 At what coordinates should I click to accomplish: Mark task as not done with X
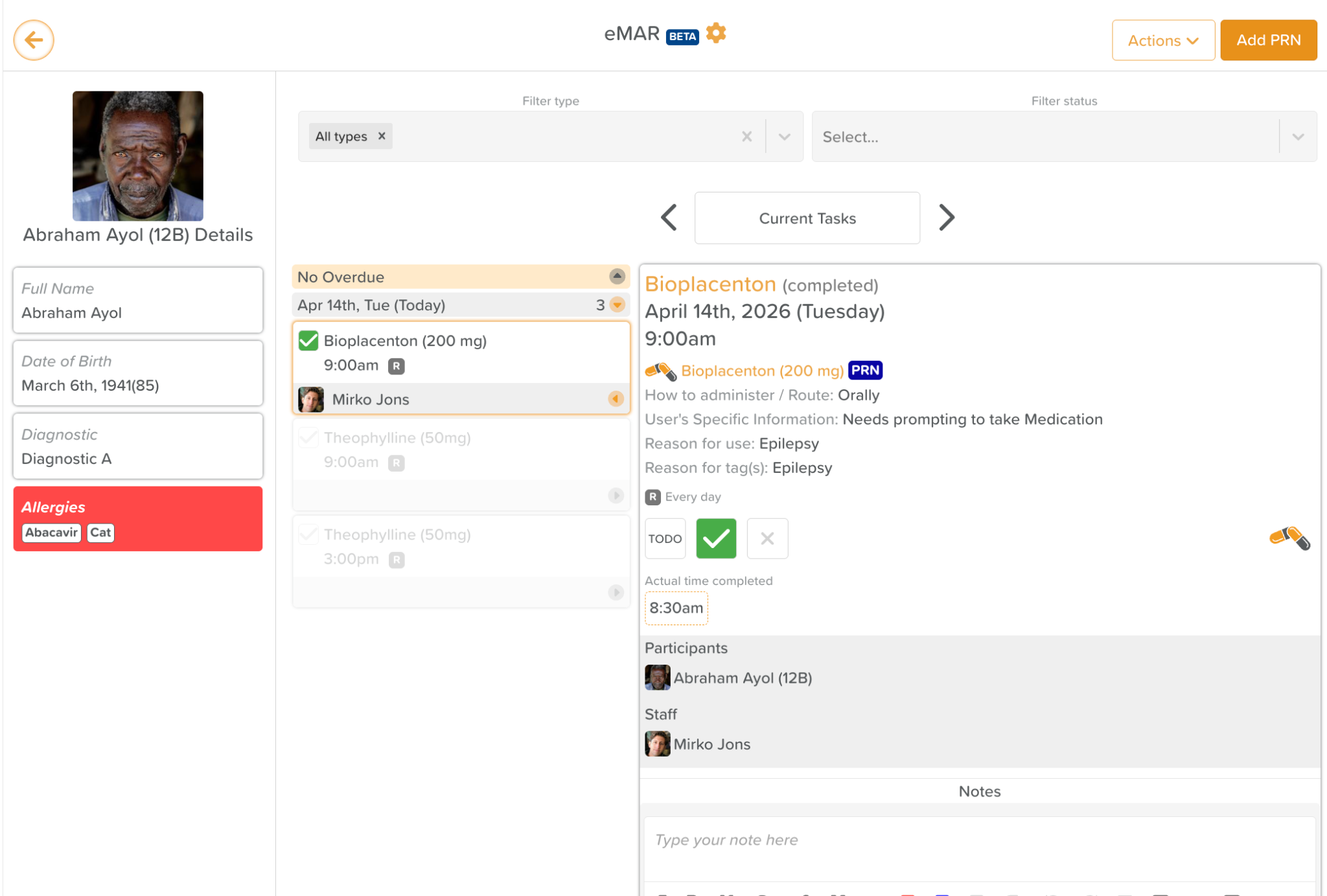point(767,538)
